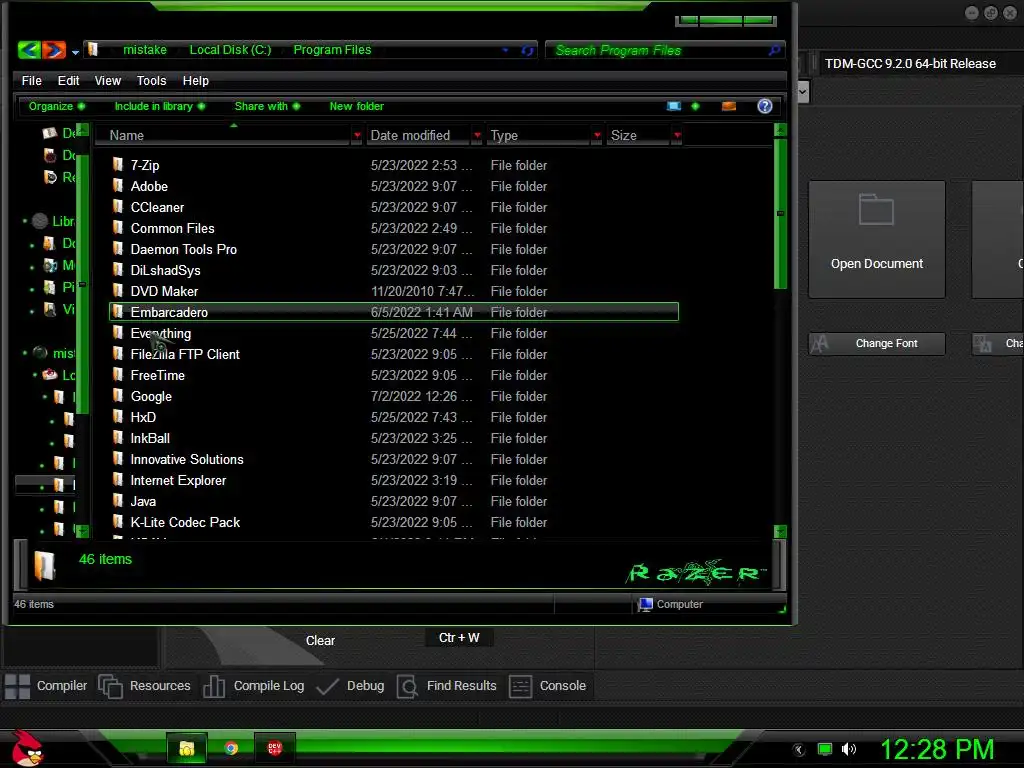The width and height of the screenshot is (1024, 768).
Task: Show the preview pane icon
Action: (x=729, y=106)
